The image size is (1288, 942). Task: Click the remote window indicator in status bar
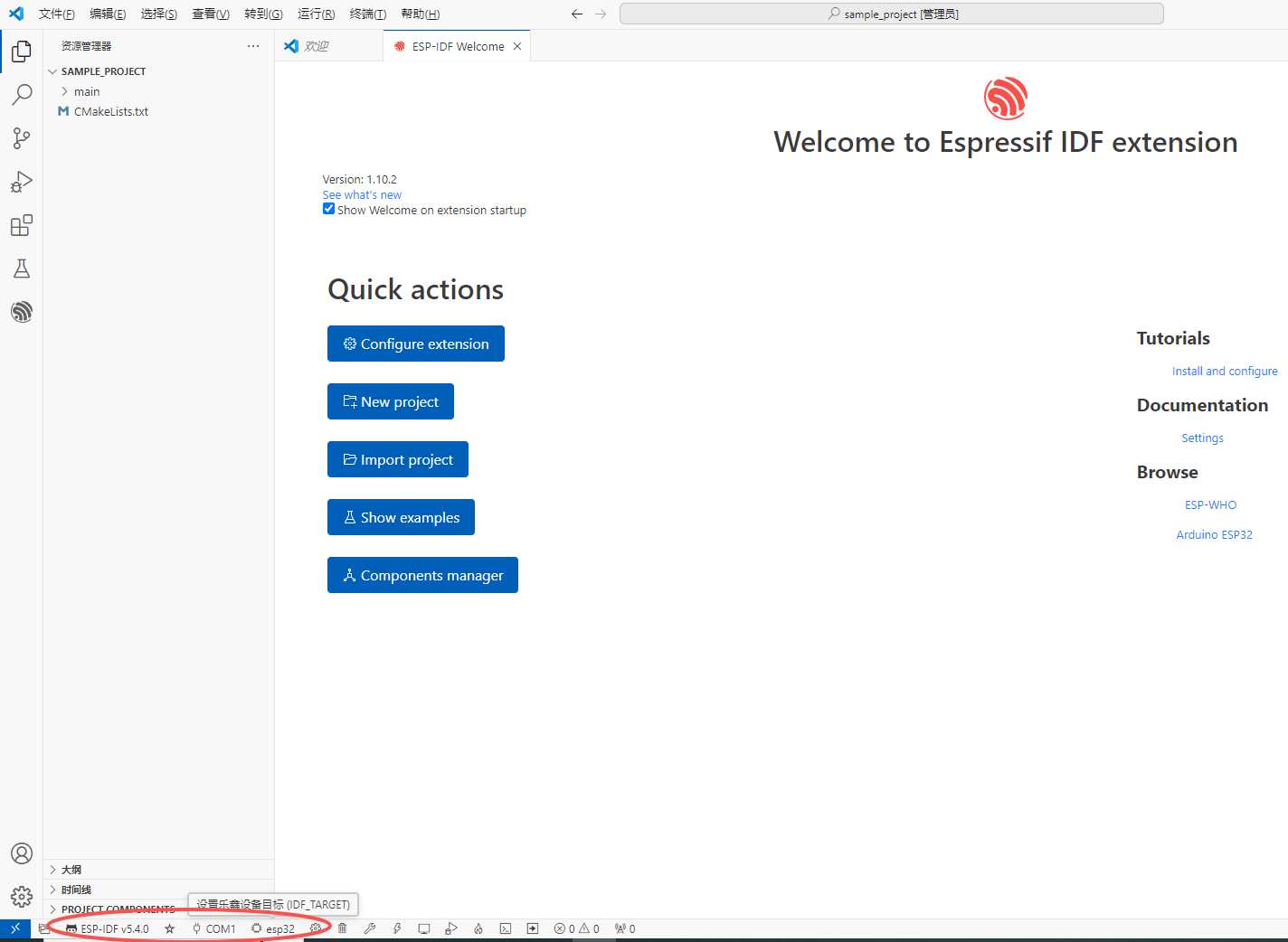pos(15,928)
